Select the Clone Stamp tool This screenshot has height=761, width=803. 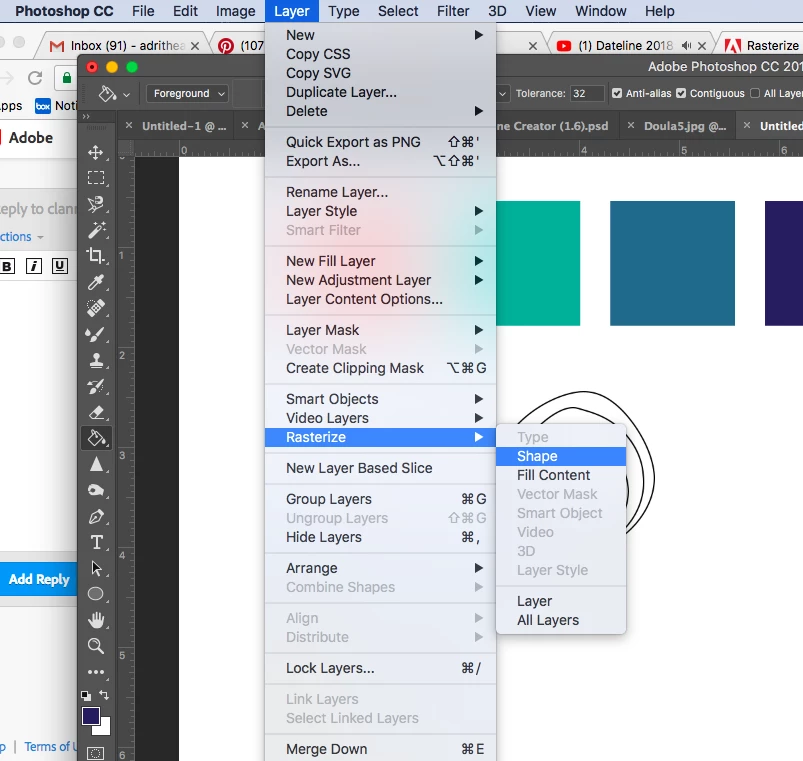[x=96, y=360]
